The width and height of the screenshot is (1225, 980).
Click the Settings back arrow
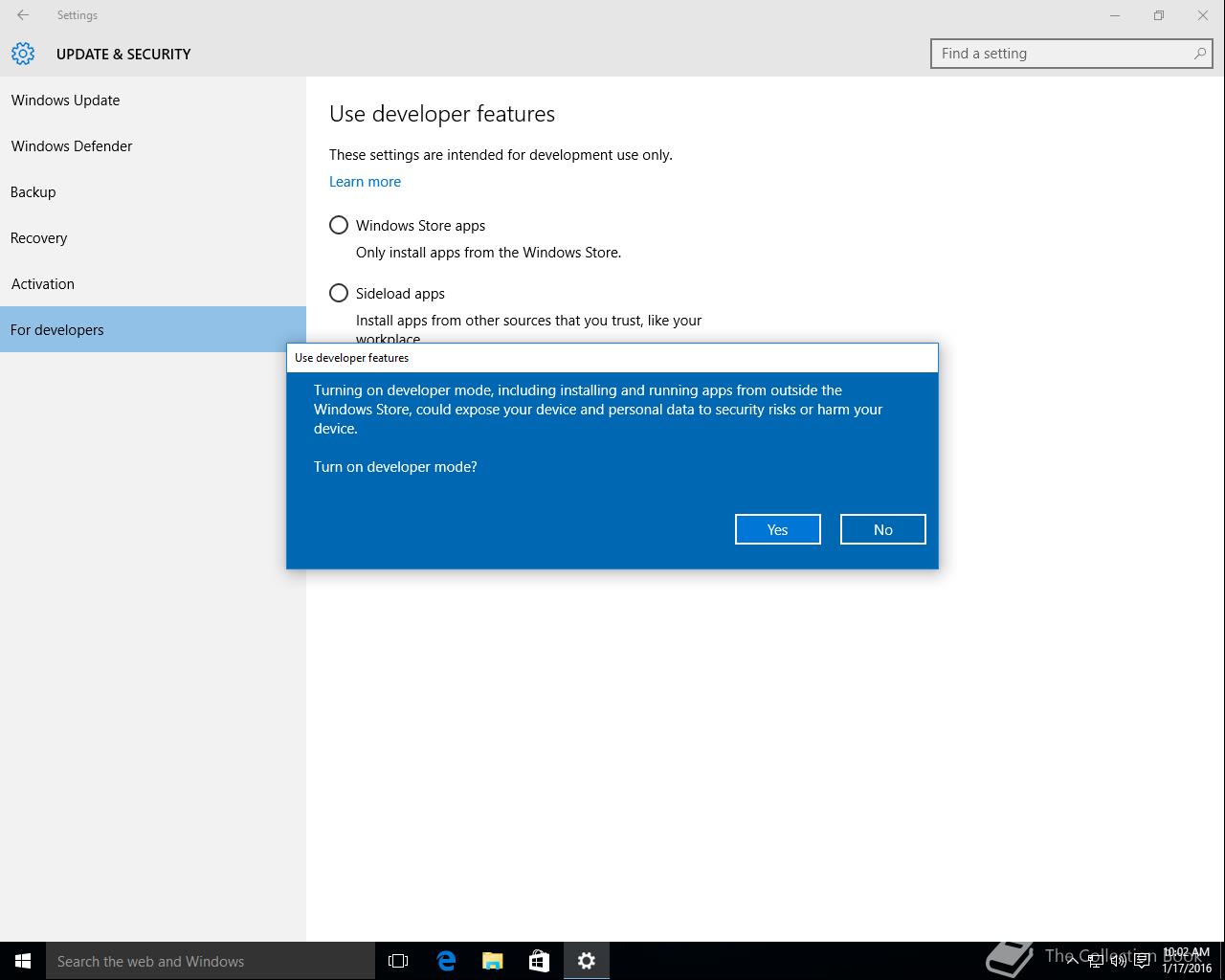(23, 15)
